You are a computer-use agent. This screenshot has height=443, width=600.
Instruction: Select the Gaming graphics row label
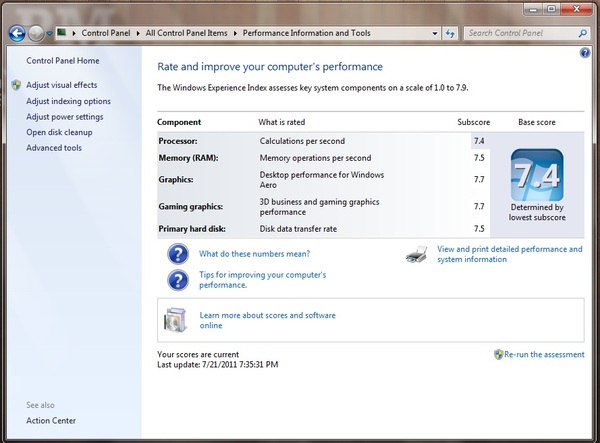click(x=191, y=207)
